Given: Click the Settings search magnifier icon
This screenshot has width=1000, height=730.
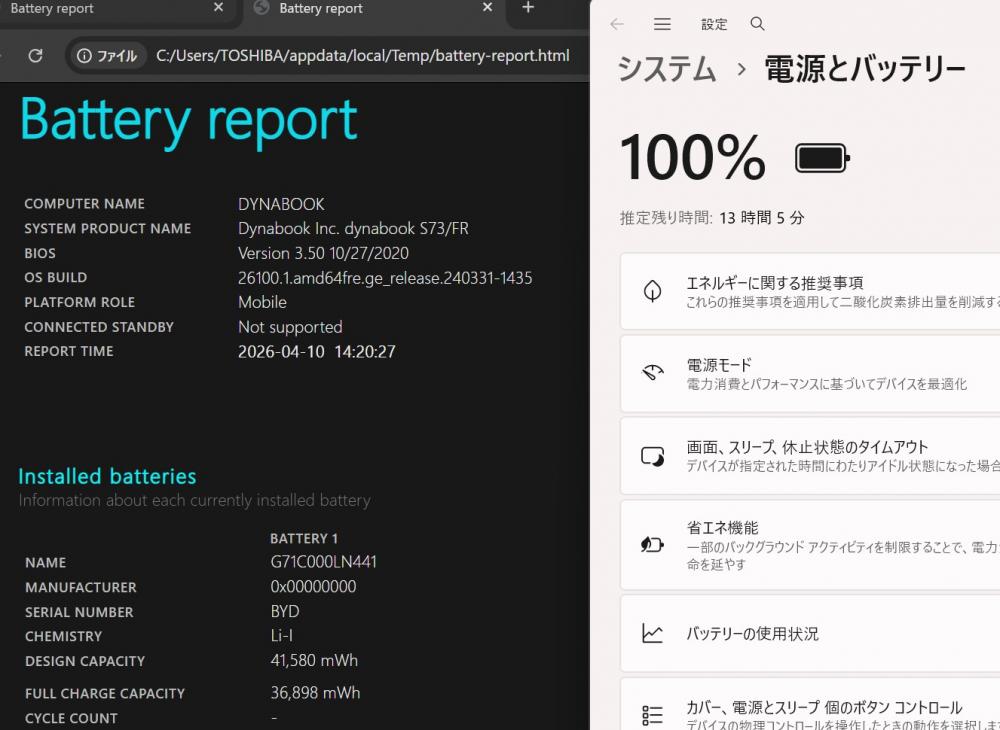Looking at the screenshot, I should [x=757, y=24].
